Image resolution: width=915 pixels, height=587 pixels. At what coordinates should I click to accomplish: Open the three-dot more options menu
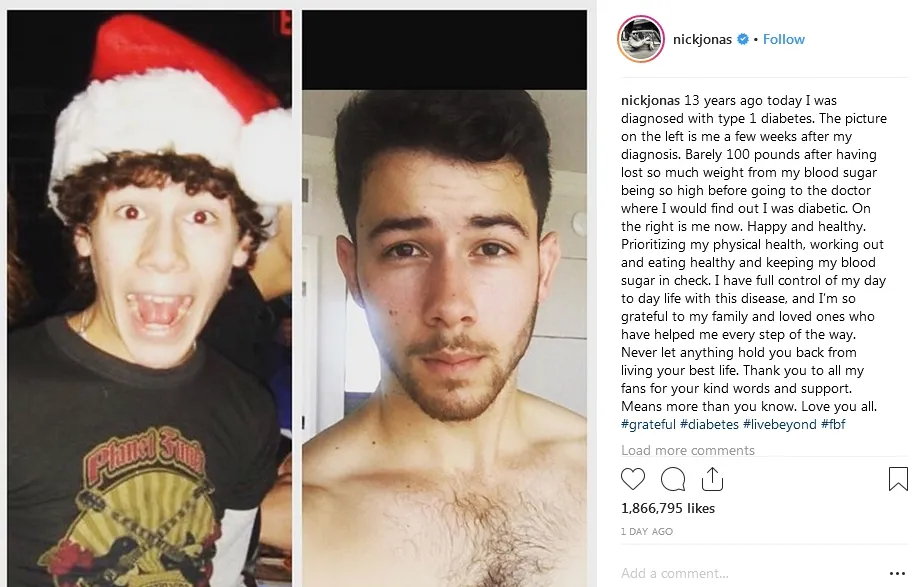(x=897, y=574)
